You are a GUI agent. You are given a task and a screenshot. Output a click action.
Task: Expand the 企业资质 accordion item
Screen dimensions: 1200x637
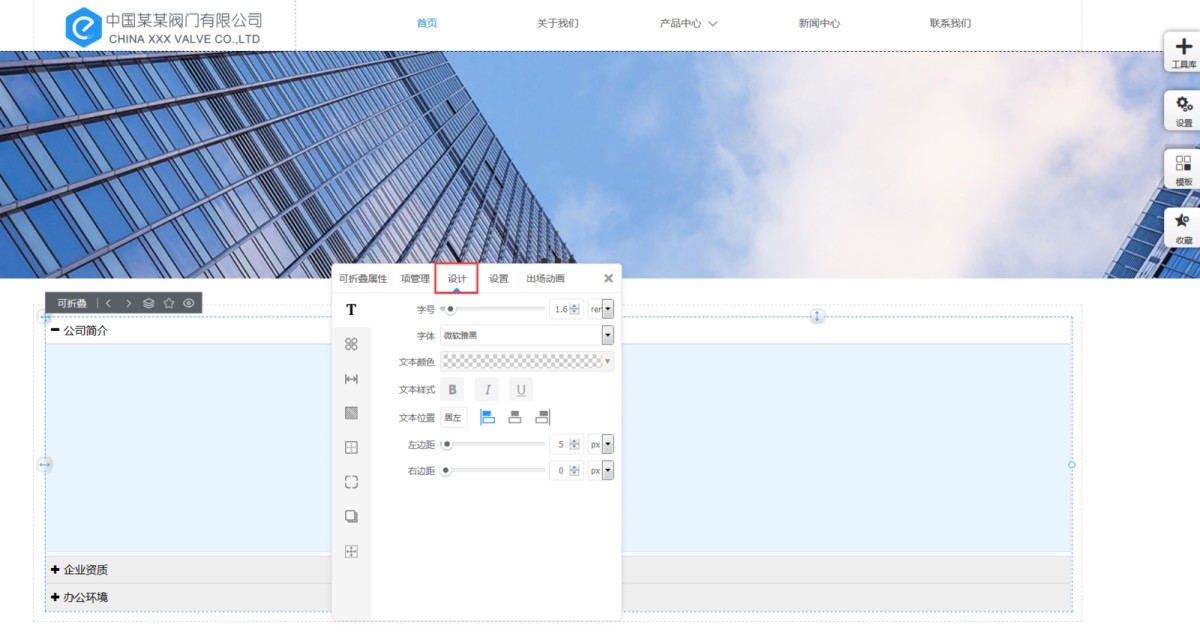tap(86, 570)
